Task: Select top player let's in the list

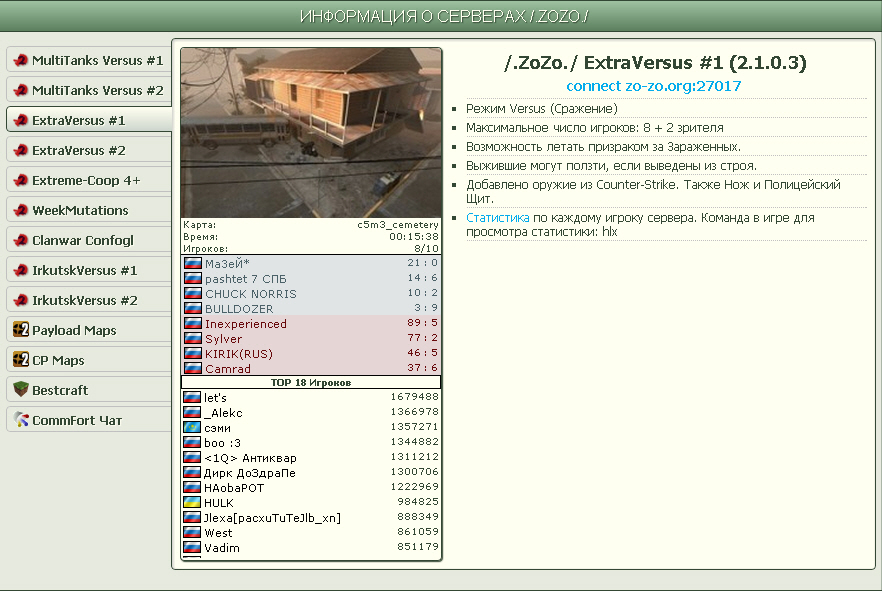Action: click(x=216, y=398)
